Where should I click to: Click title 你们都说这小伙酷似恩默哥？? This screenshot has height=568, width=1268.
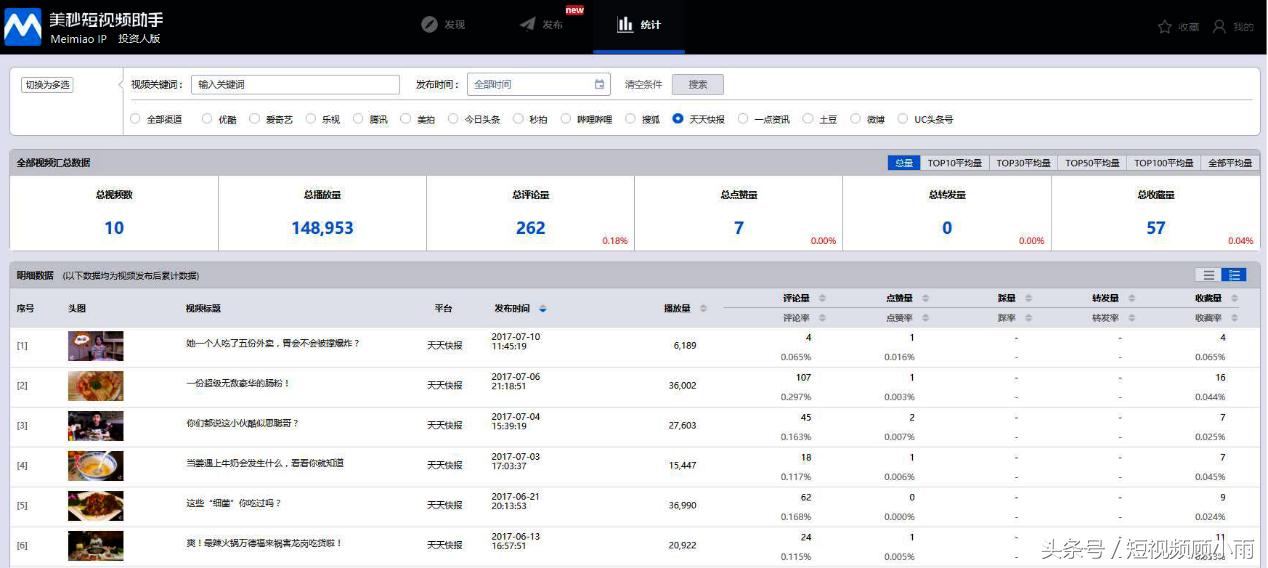point(242,423)
